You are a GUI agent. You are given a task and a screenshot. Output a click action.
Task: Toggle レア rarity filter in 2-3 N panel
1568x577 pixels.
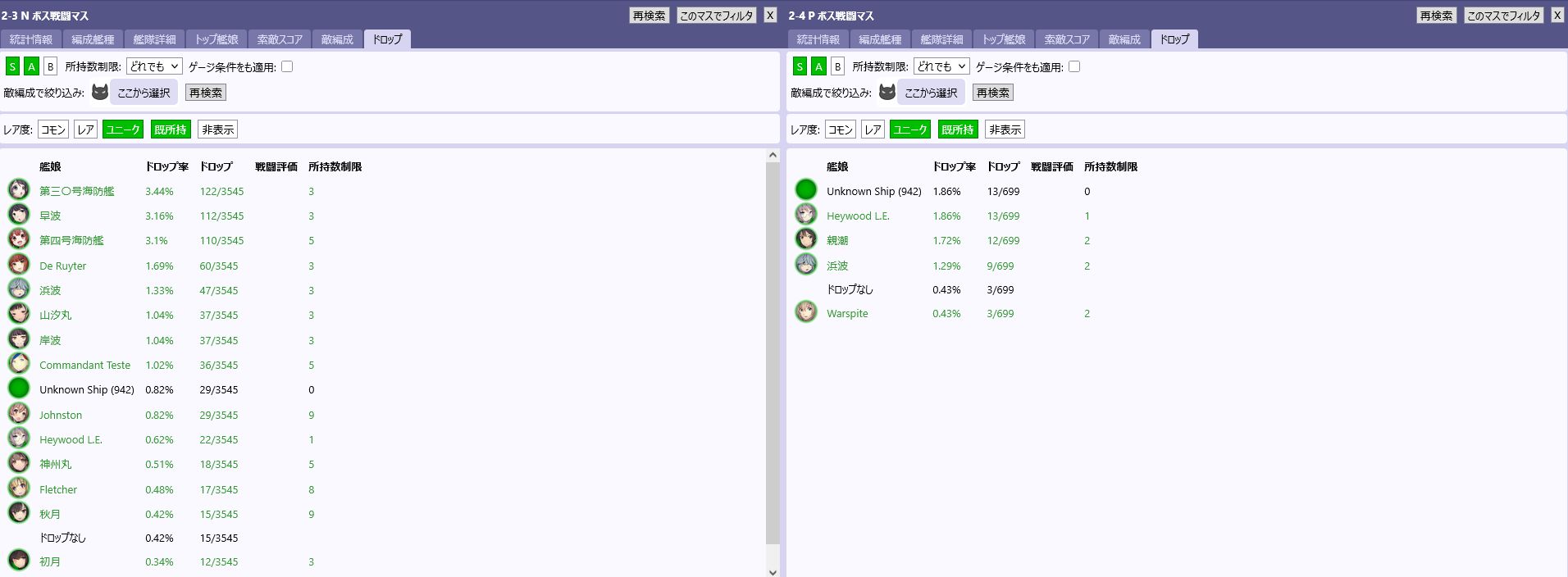[x=85, y=129]
